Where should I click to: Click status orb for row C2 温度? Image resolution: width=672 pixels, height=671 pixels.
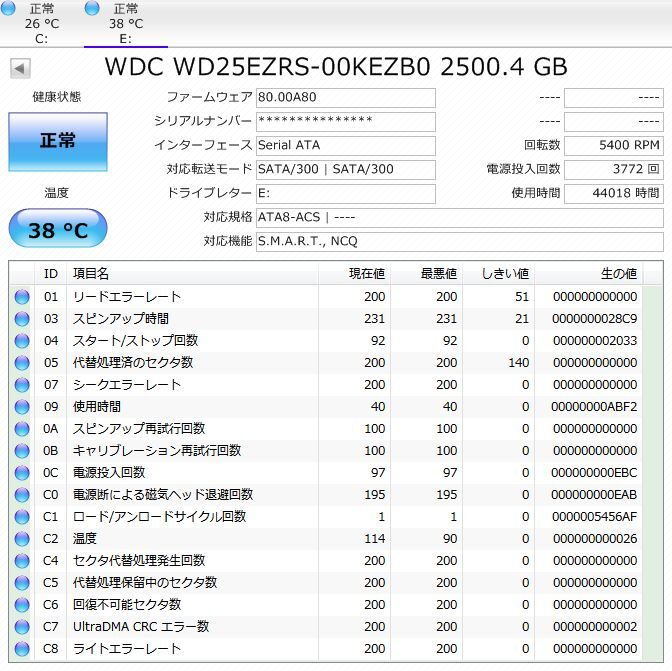pyautogui.click(x=22, y=539)
